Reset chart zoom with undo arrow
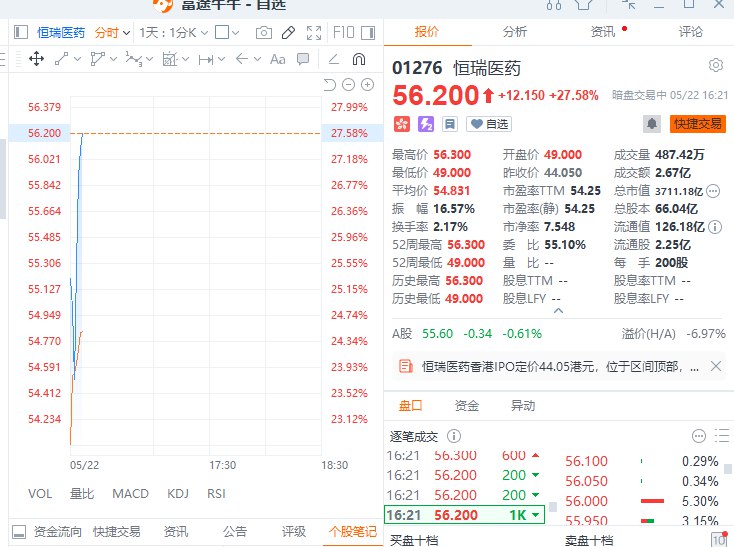This screenshot has width=734, height=547. (330, 85)
